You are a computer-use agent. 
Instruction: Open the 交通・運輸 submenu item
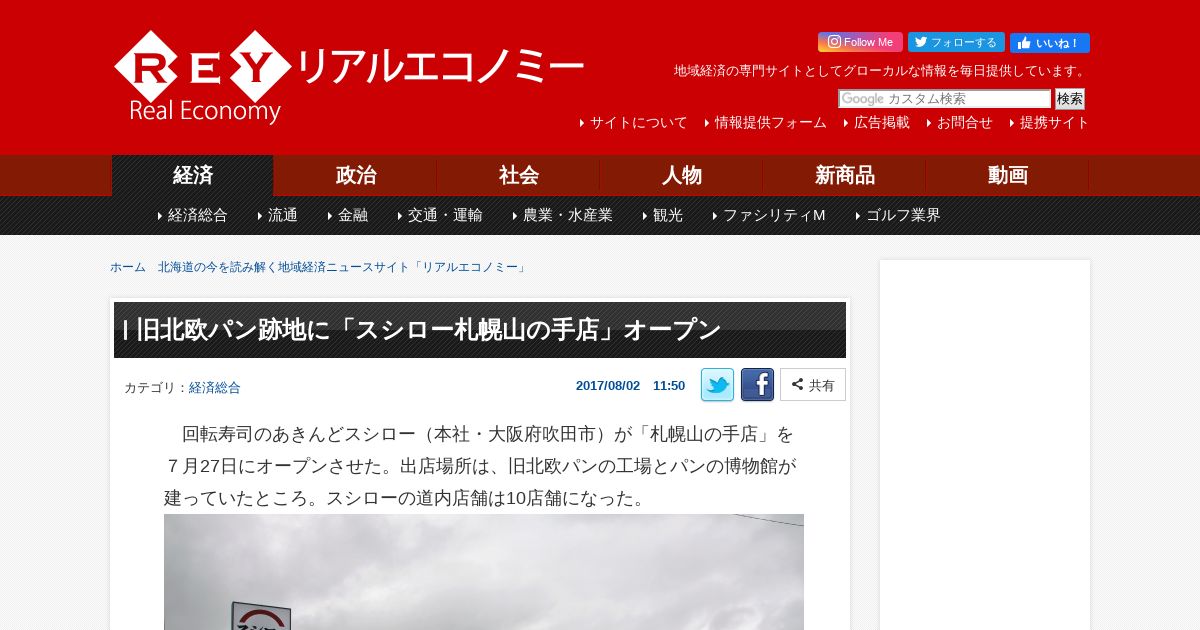pos(444,215)
